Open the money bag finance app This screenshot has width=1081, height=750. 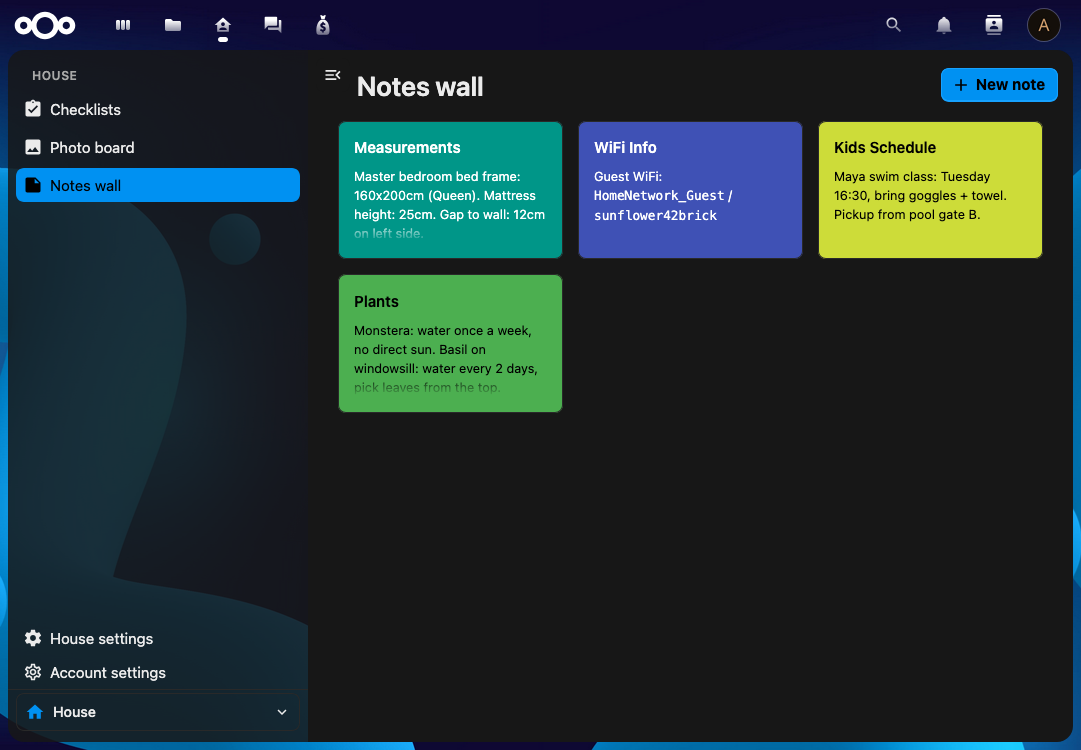(x=322, y=25)
